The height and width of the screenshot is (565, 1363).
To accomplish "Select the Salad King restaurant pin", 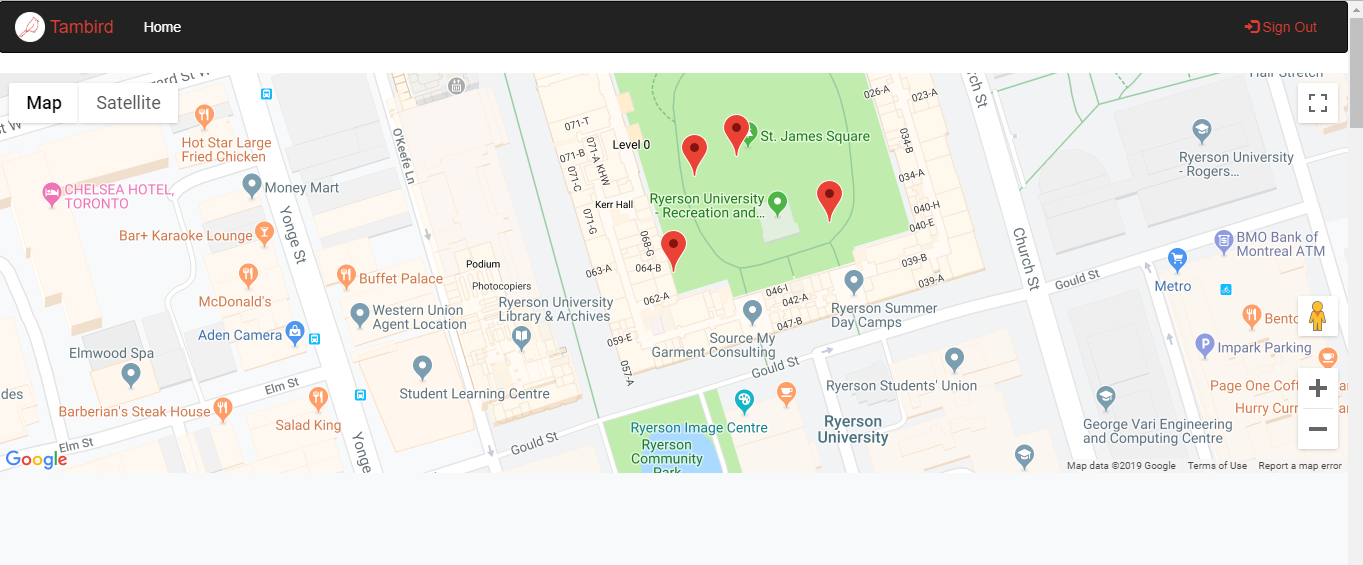I will (x=318, y=398).
